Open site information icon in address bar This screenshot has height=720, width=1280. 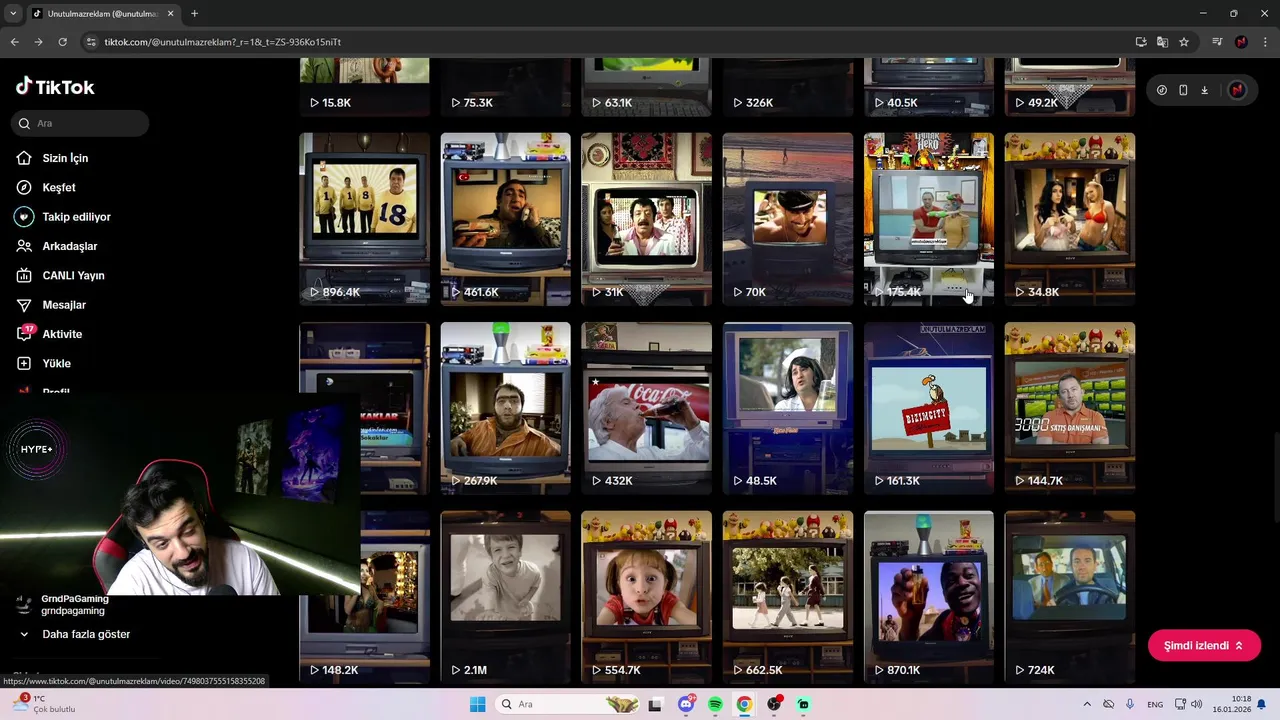coord(92,42)
